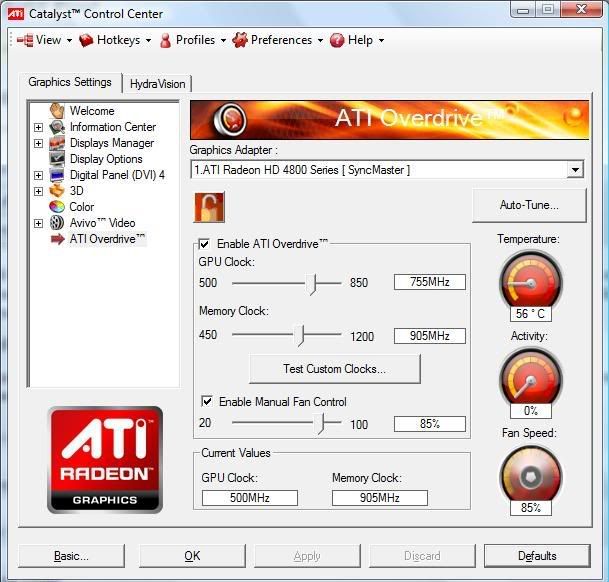Click the Preferences gear icon
The height and width of the screenshot is (582, 609).
point(240,40)
